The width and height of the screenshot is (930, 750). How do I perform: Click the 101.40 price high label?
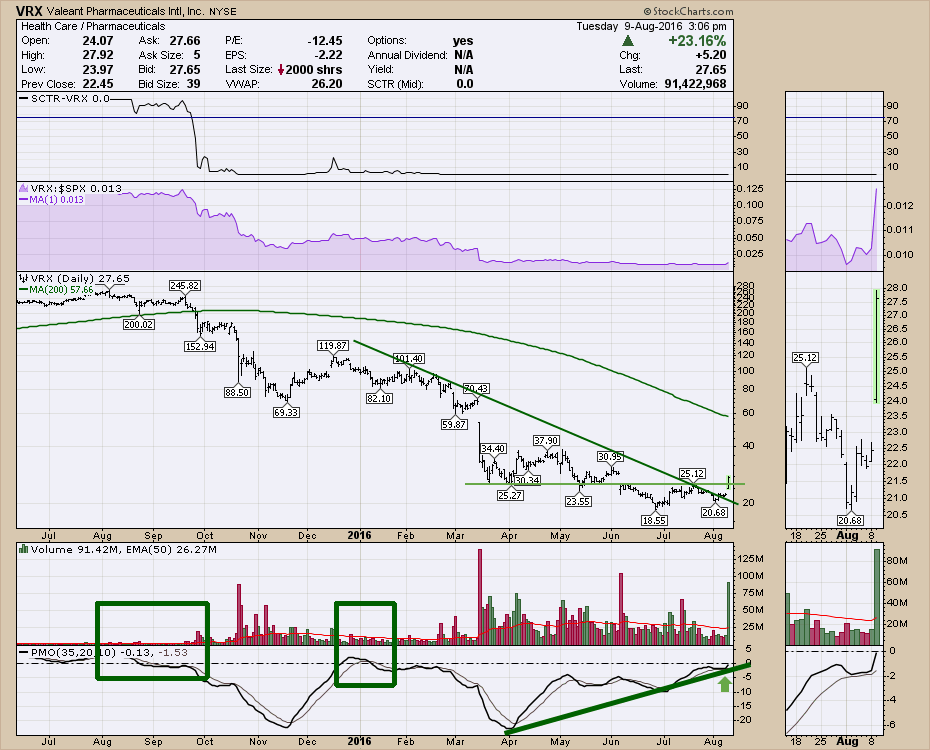click(409, 359)
